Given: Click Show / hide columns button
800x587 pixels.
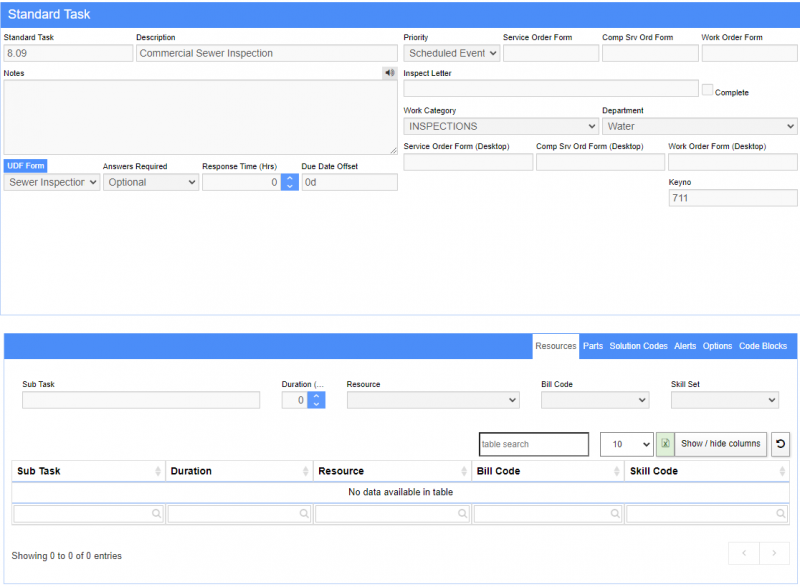Looking at the screenshot, I should (x=720, y=444).
